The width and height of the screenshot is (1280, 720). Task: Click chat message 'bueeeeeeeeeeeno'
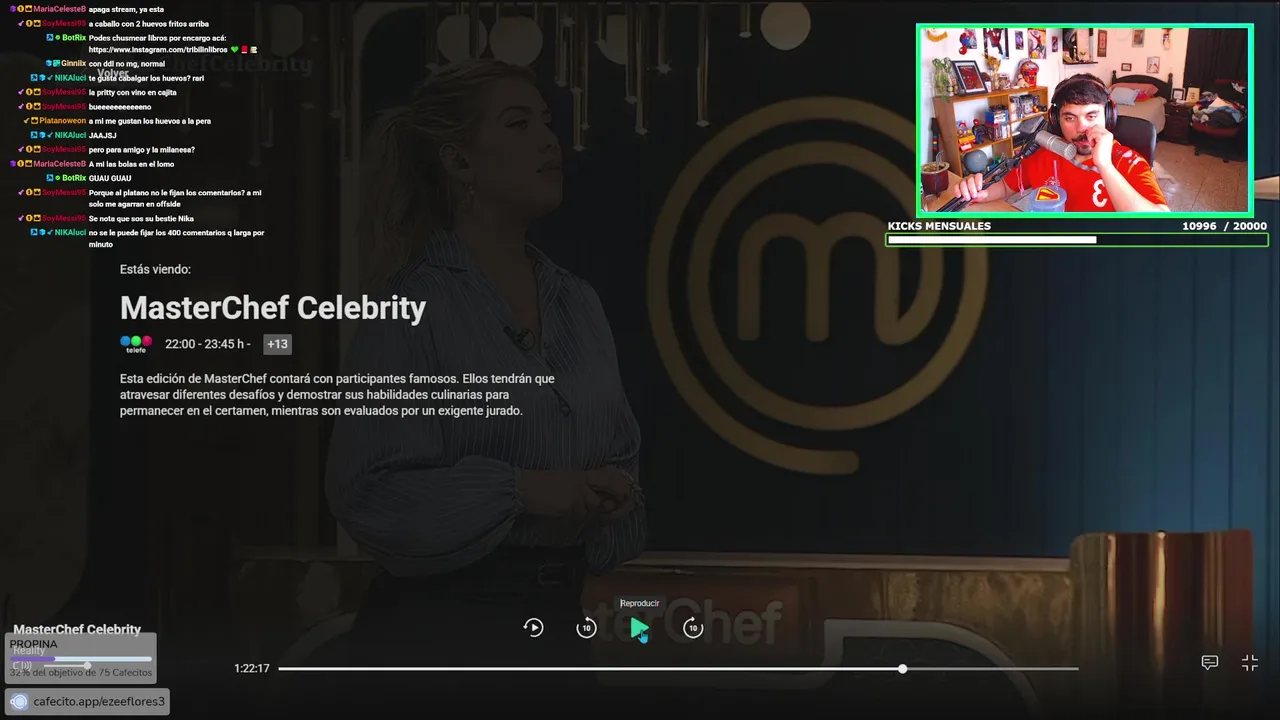[120, 106]
